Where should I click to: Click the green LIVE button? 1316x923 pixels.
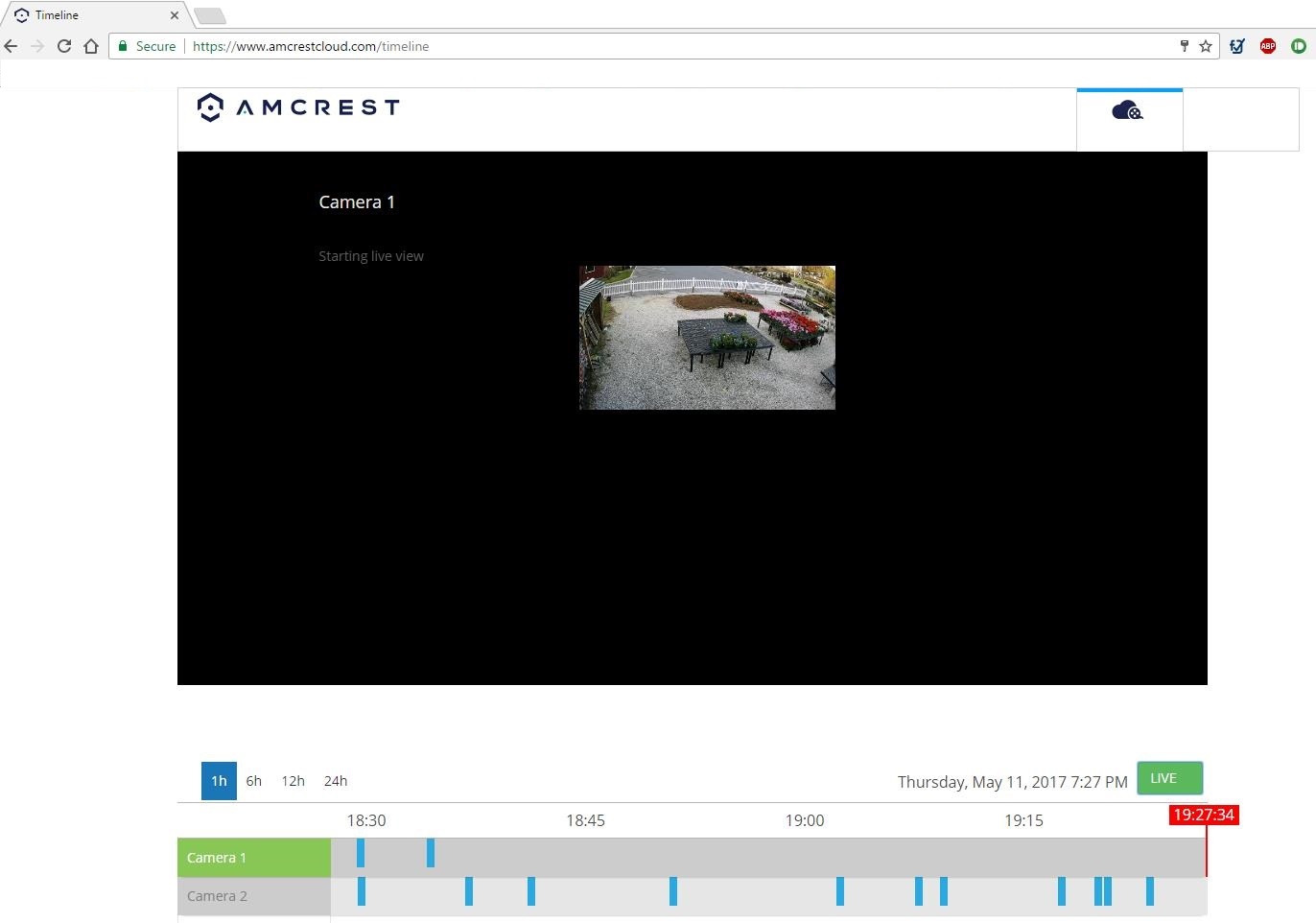click(x=1169, y=778)
